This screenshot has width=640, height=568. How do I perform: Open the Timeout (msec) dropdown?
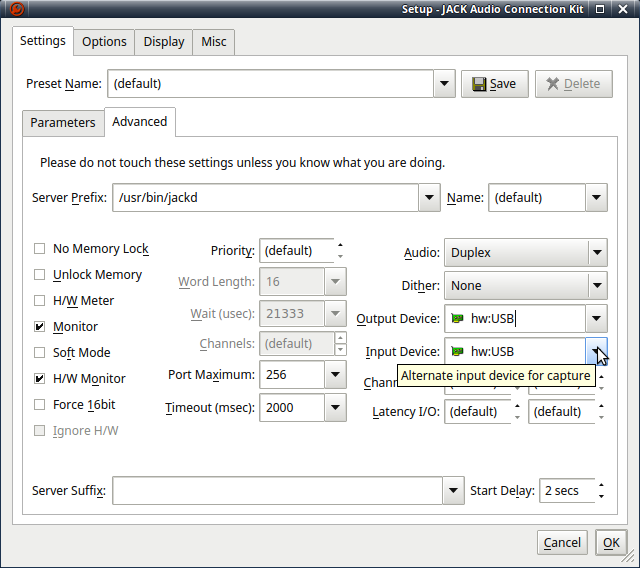tap(336, 407)
